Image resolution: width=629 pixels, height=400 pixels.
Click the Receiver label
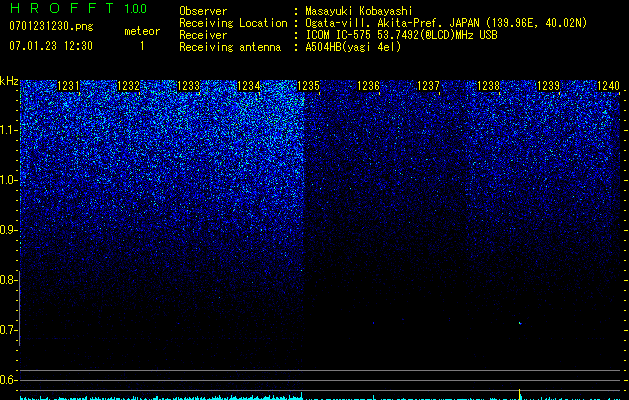pos(203,35)
